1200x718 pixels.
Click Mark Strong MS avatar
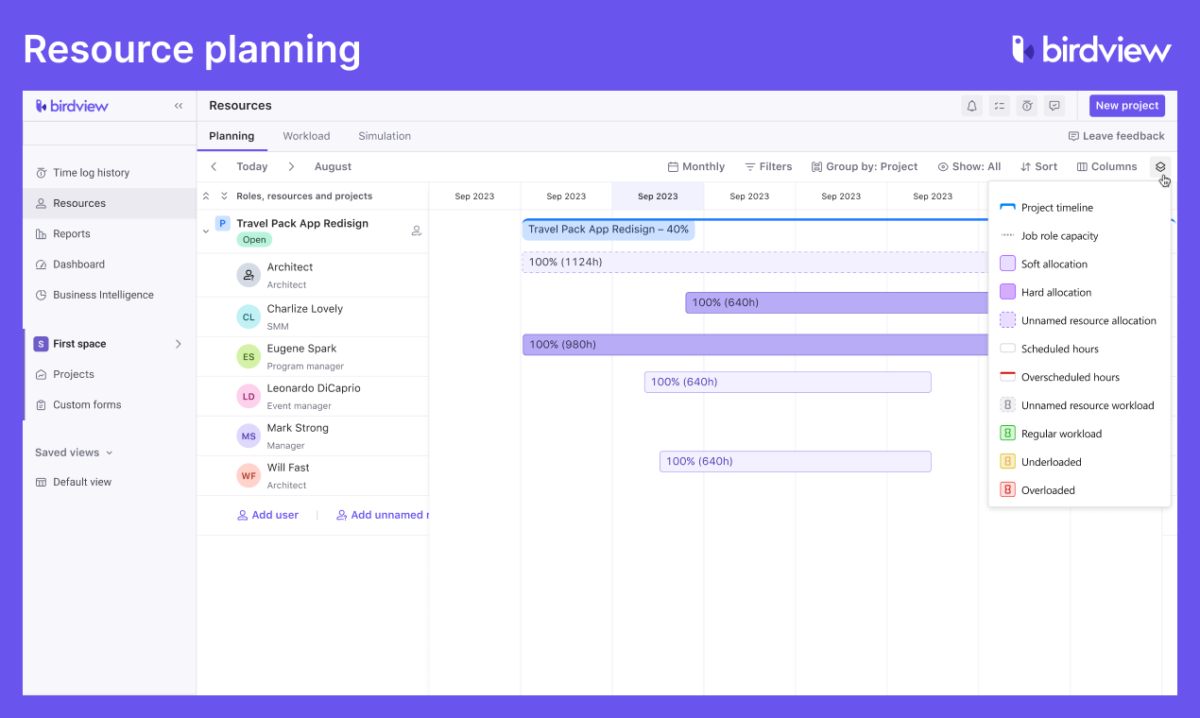click(248, 436)
